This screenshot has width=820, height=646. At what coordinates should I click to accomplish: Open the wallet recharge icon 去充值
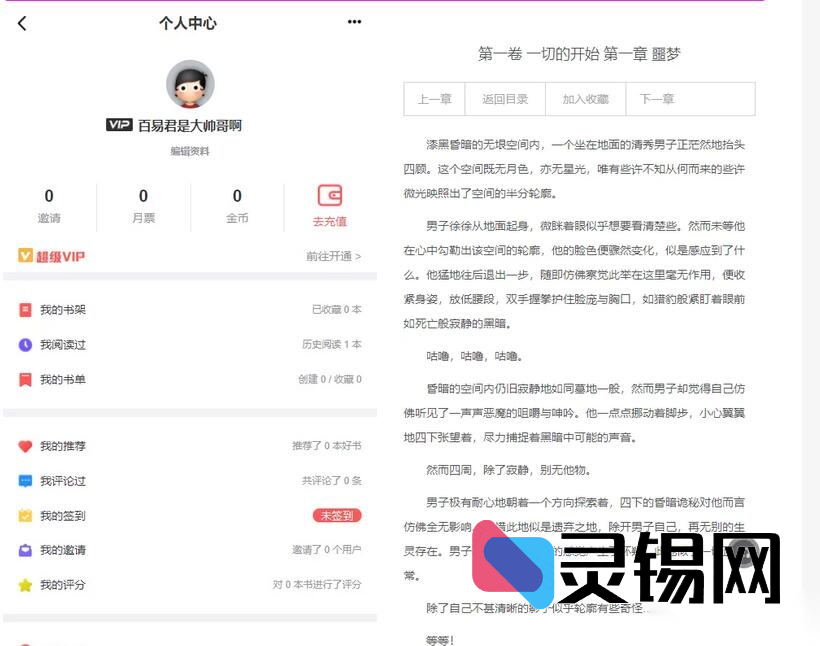click(330, 196)
